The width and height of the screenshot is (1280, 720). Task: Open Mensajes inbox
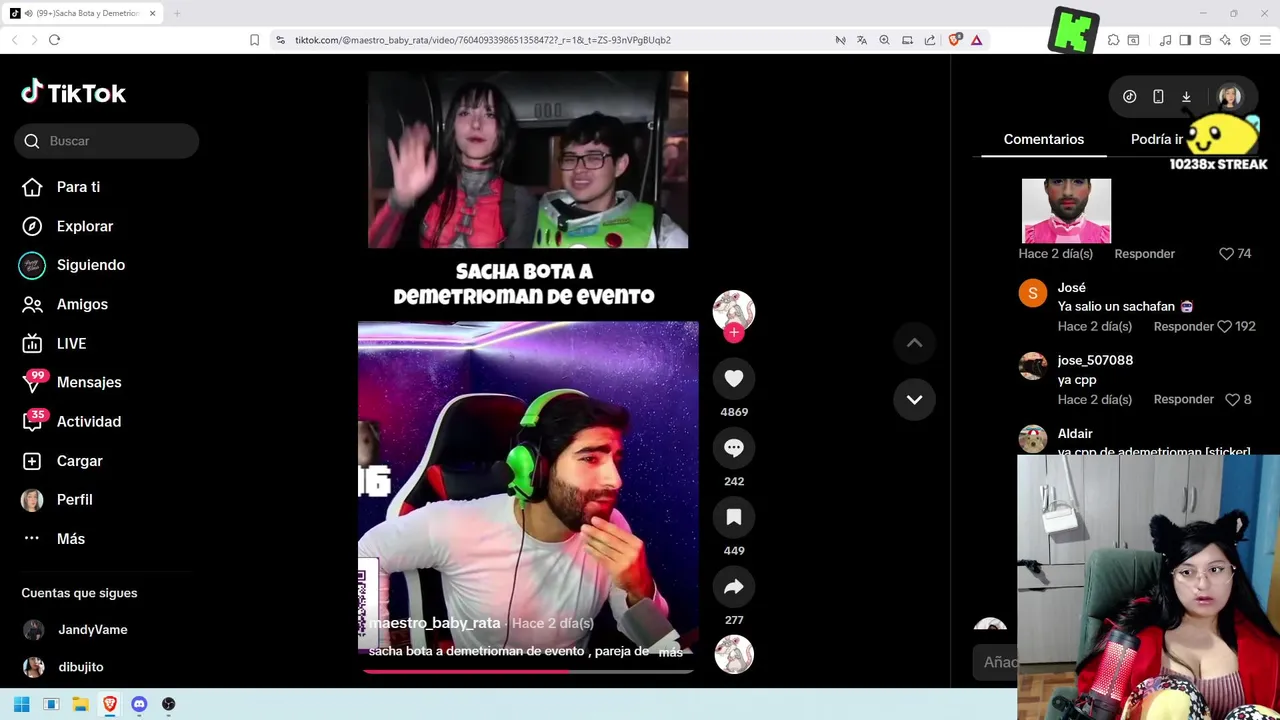[71, 382]
